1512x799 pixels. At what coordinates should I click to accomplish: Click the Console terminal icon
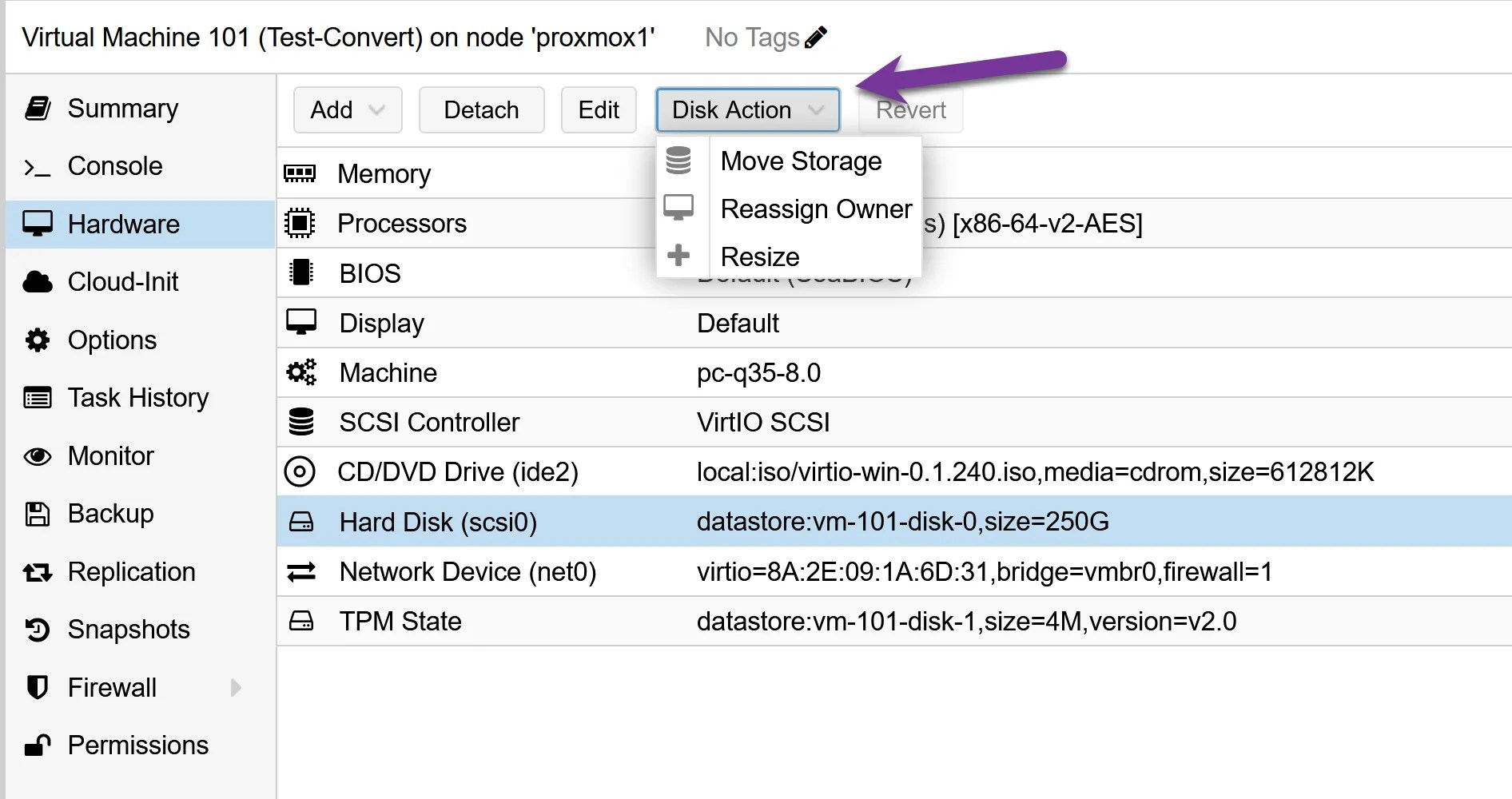coord(37,166)
